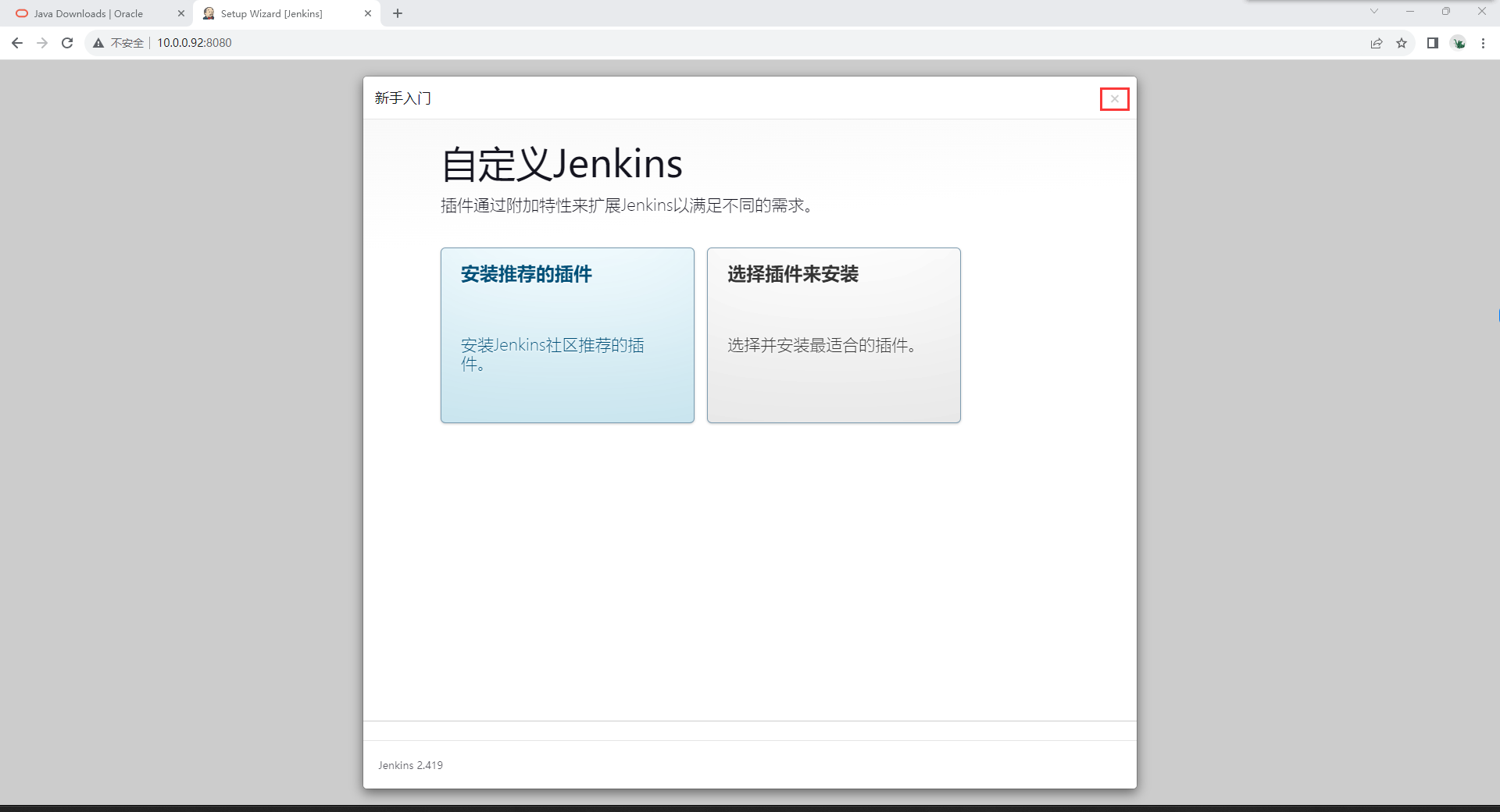Install the recommended Jenkins plugins

click(x=567, y=335)
